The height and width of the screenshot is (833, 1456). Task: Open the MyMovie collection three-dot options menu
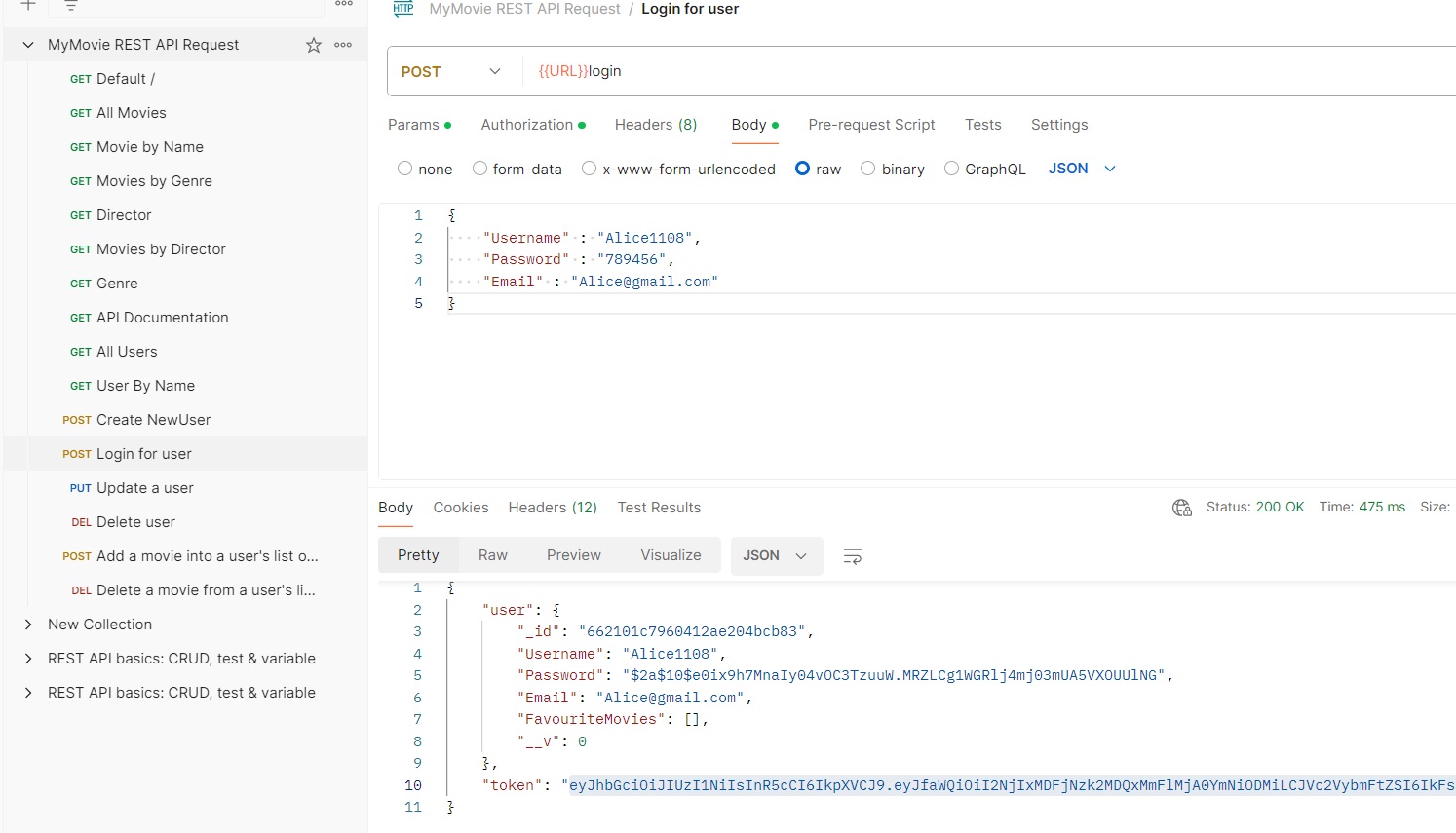click(343, 45)
